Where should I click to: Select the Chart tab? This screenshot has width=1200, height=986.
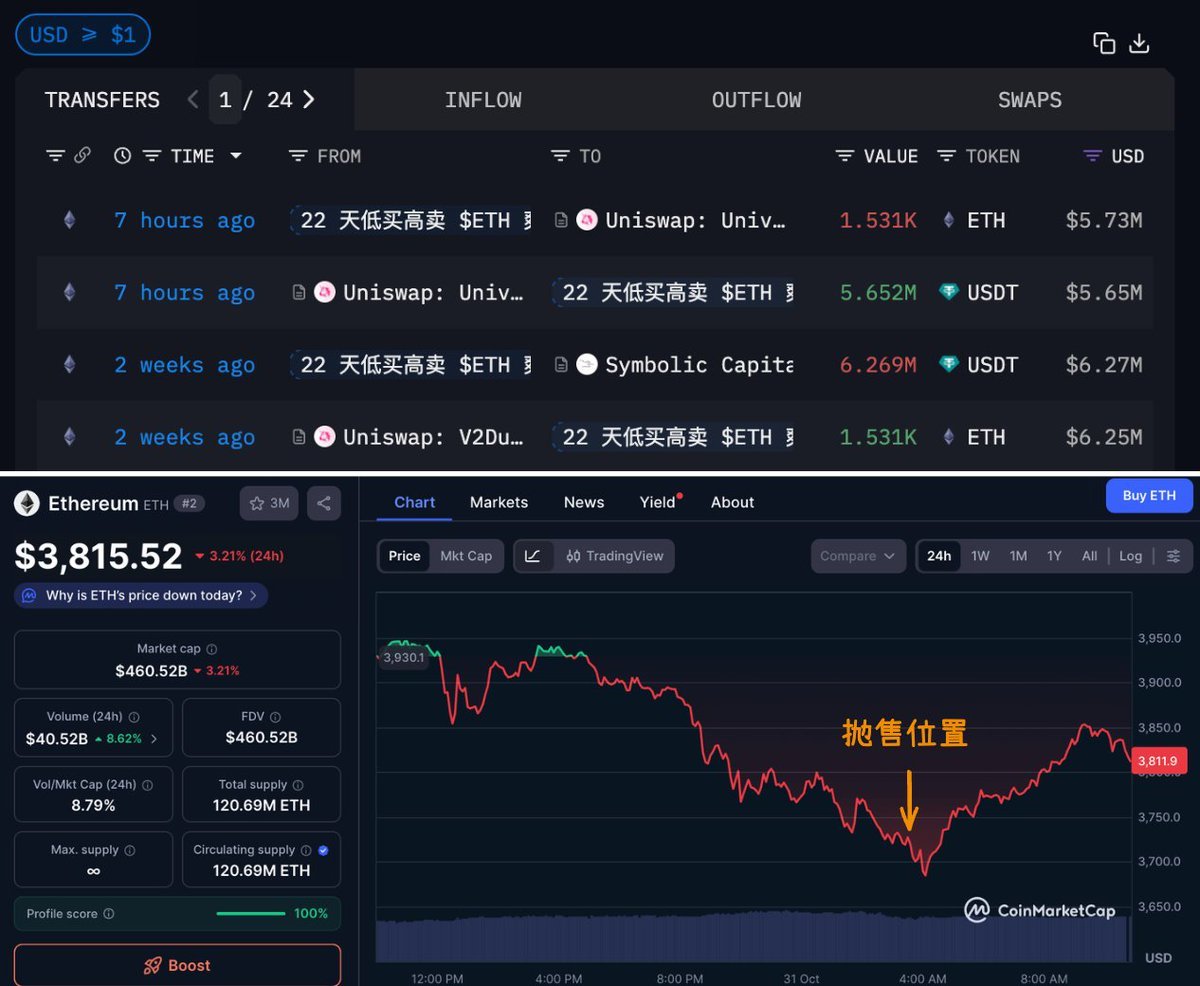pyautogui.click(x=414, y=502)
